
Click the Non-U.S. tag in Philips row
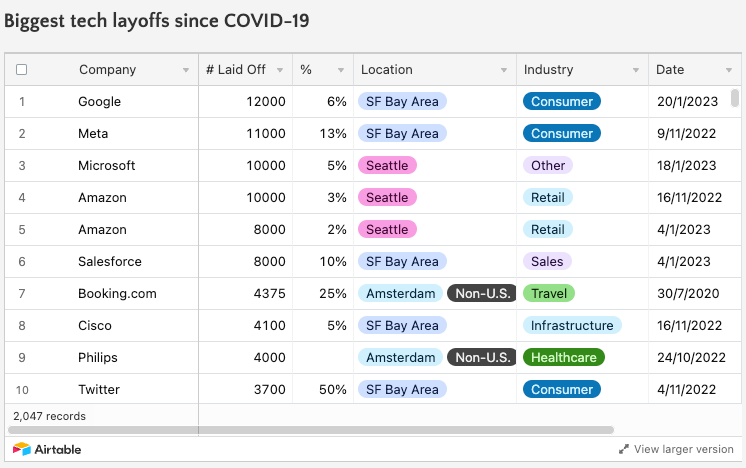pos(482,357)
